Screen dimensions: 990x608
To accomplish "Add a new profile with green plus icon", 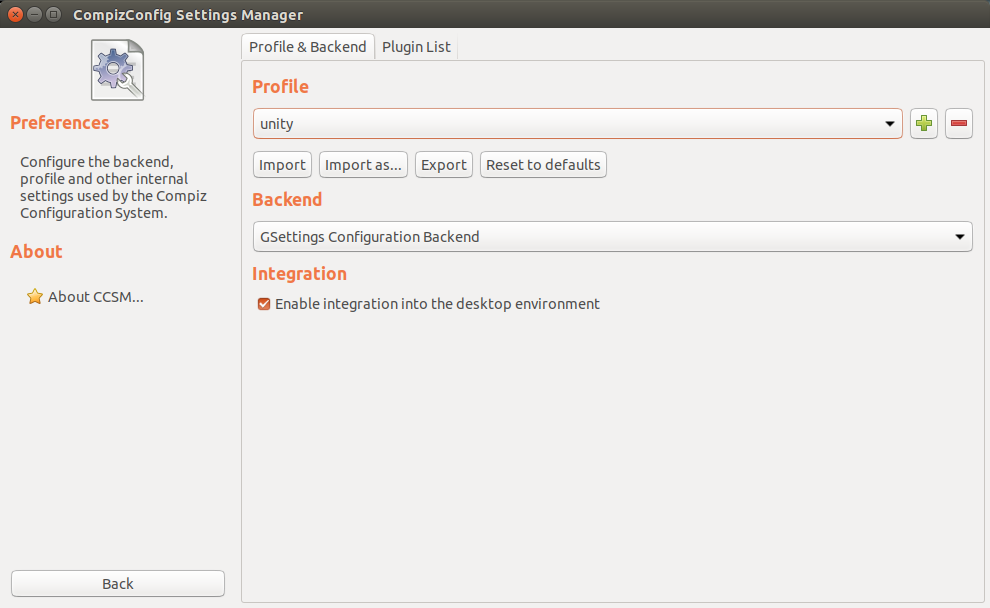I will (x=924, y=124).
